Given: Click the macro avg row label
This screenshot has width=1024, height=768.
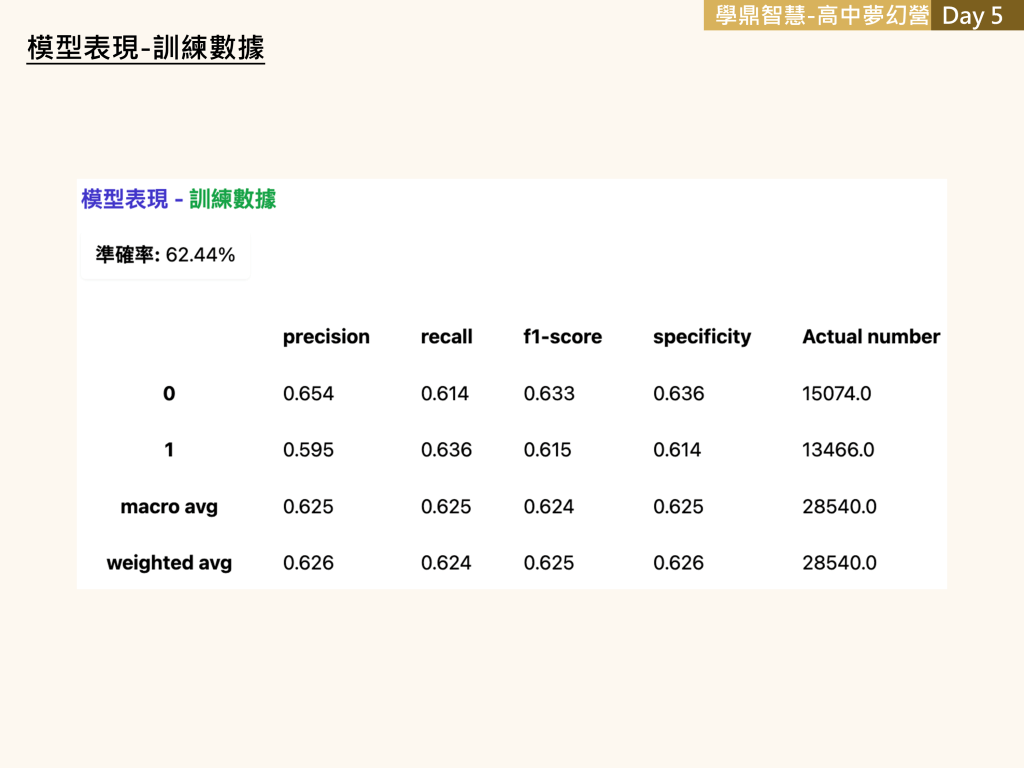Looking at the screenshot, I should 169,507.
